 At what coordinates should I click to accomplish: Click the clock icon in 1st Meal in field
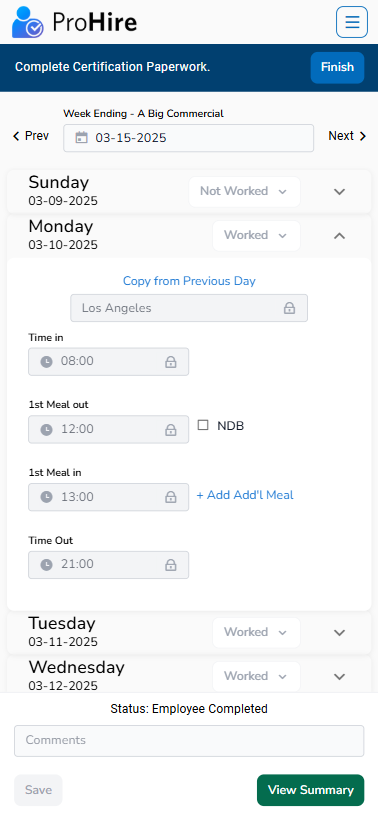pyautogui.click(x=47, y=497)
